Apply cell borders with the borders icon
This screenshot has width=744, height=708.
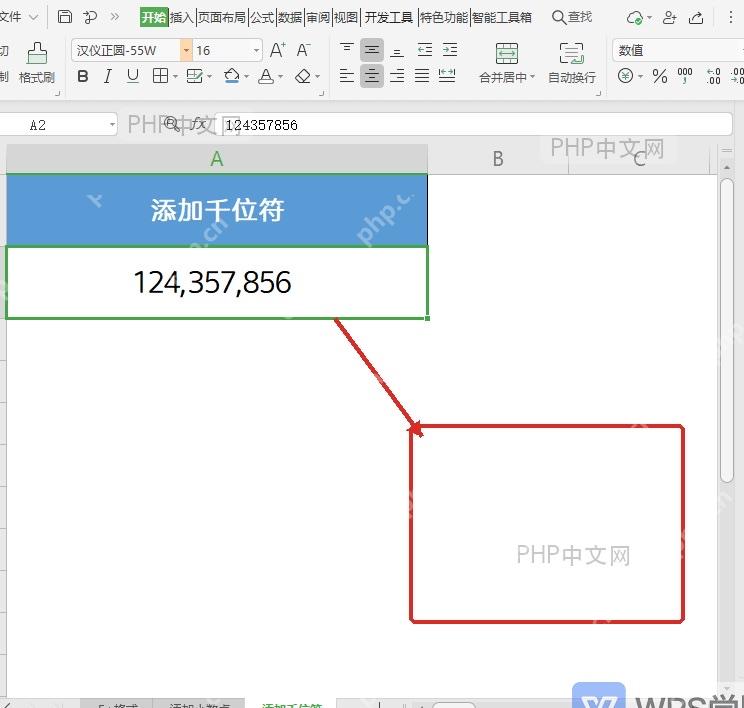coord(160,76)
